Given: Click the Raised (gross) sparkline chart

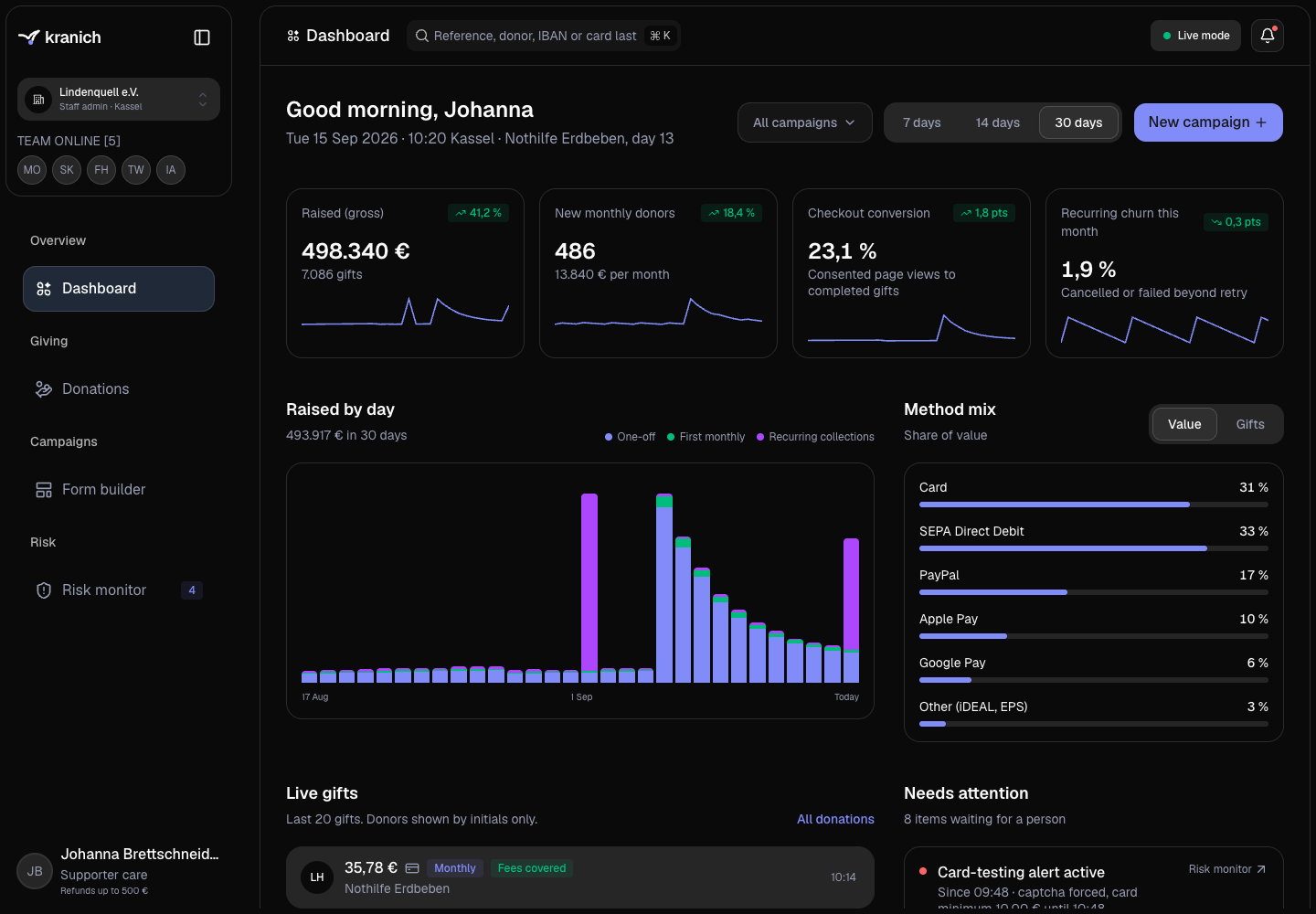Looking at the screenshot, I should point(406,312).
